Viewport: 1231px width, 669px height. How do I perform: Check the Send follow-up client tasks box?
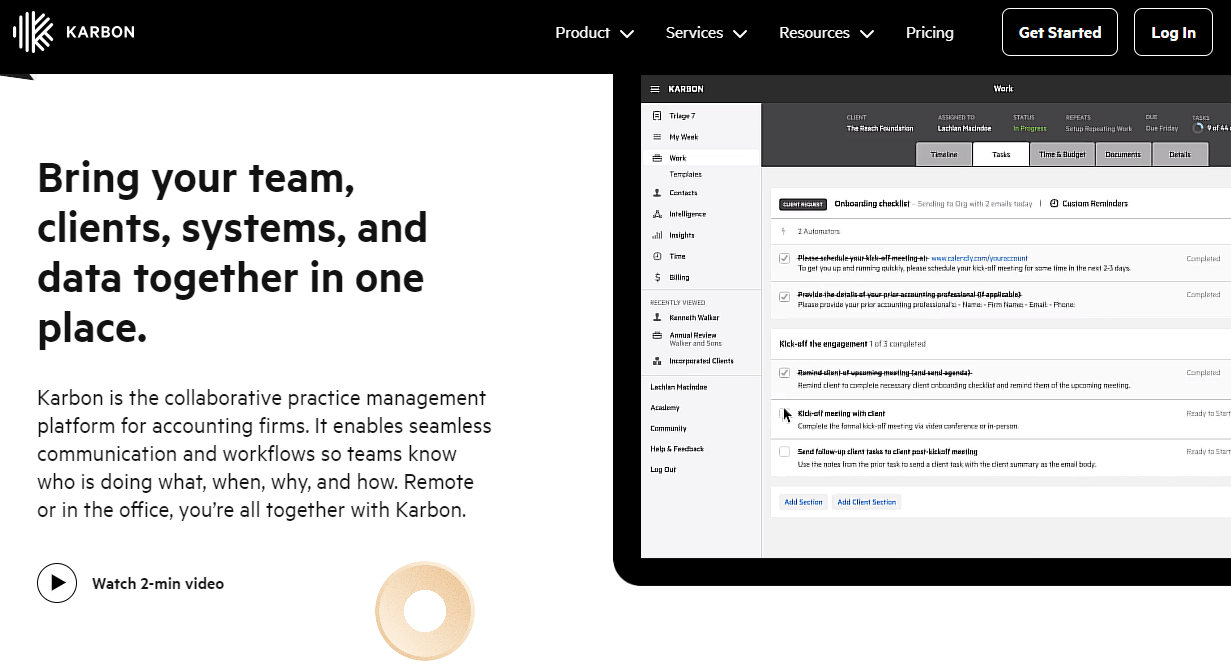tap(785, 452)
